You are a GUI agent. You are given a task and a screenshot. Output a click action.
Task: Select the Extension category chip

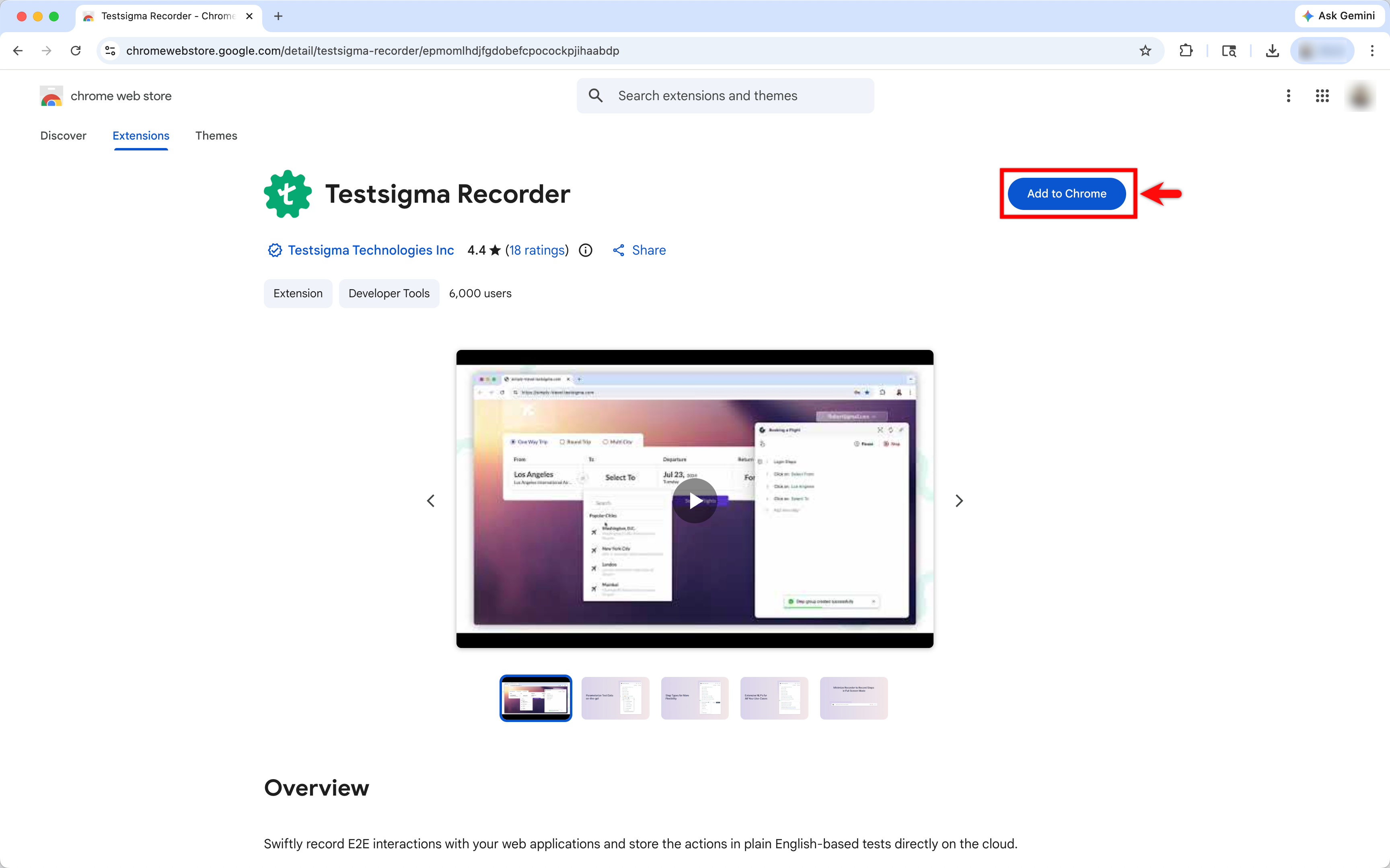pyautogui.click(x=298, y=293)
